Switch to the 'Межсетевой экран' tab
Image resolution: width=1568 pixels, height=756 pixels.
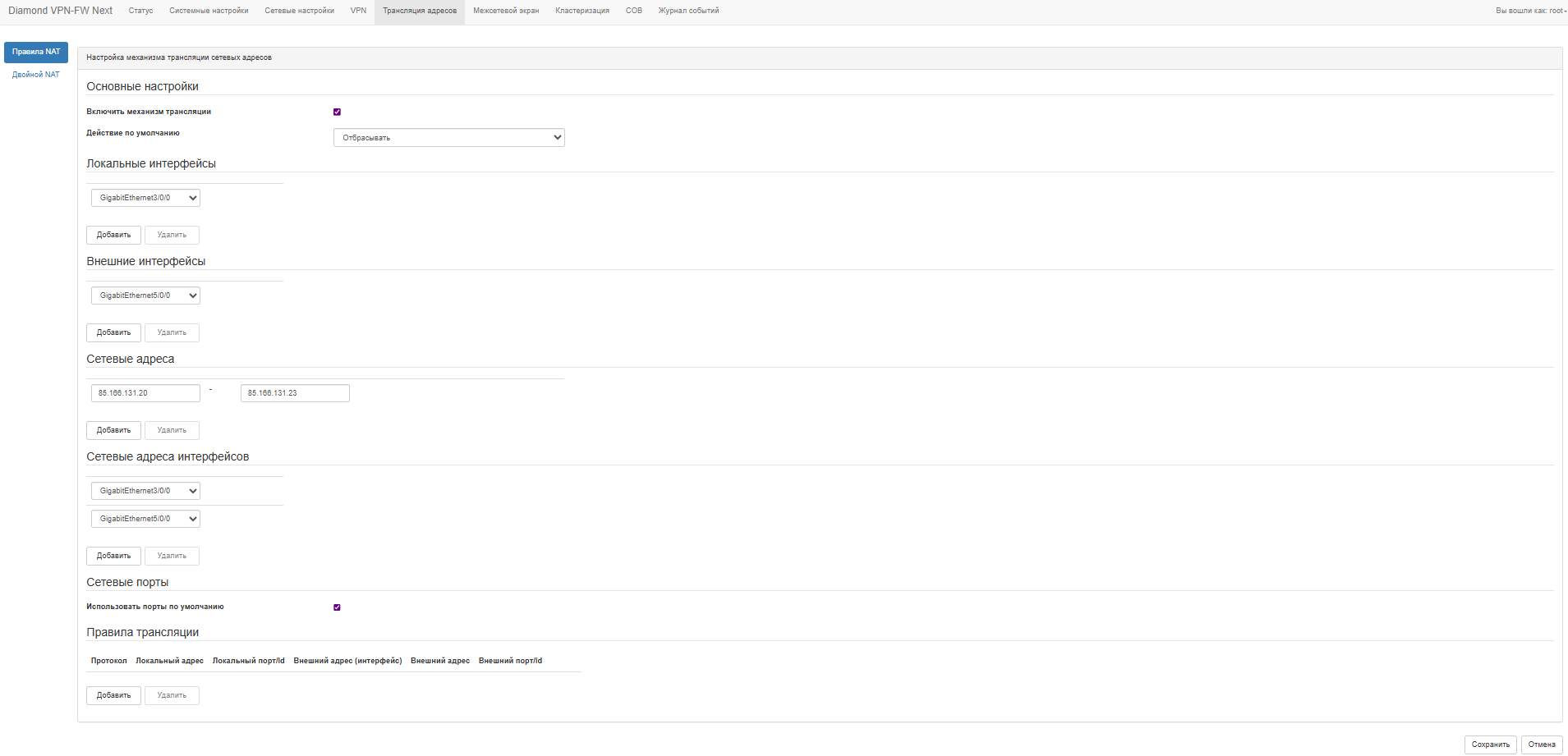(506, 11)
